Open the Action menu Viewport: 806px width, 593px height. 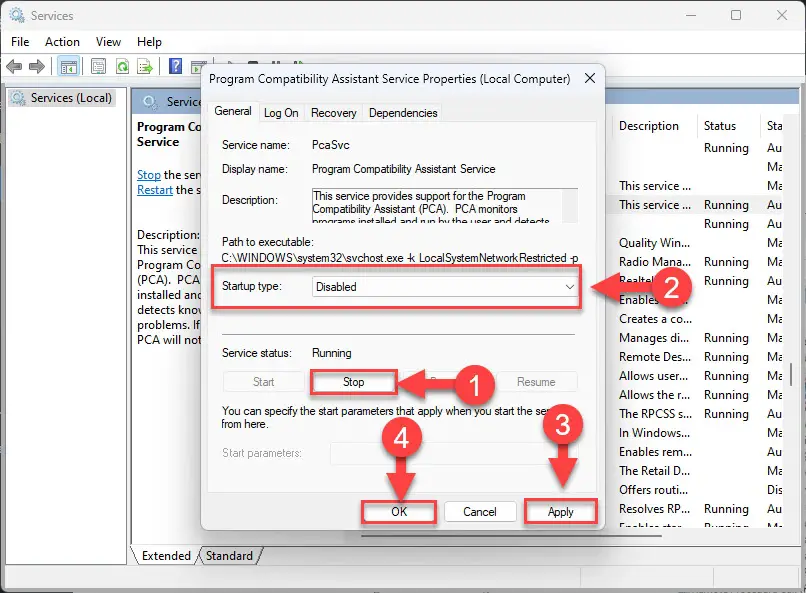[62, 42]
